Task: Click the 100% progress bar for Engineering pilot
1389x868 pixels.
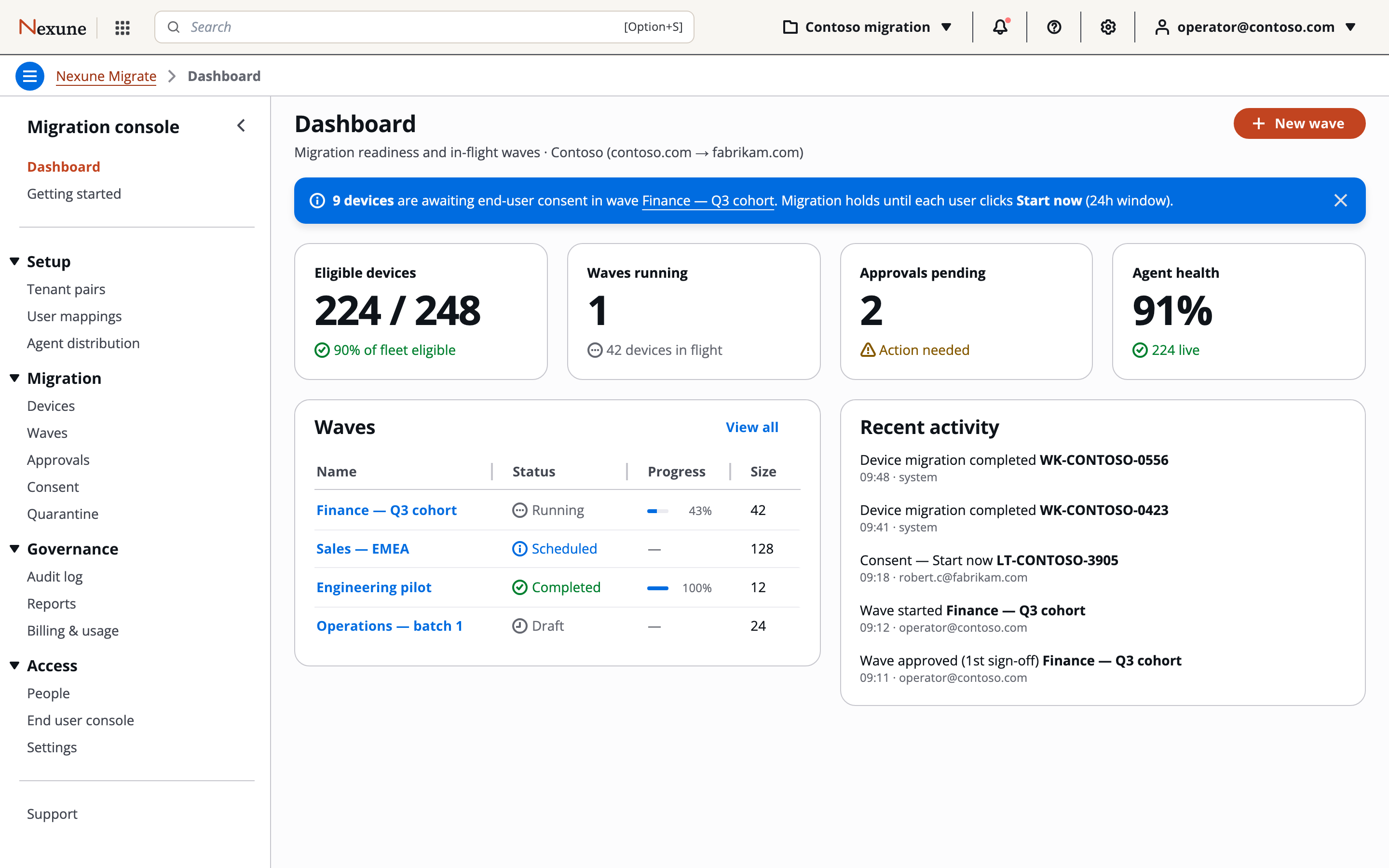Action: 658,588
